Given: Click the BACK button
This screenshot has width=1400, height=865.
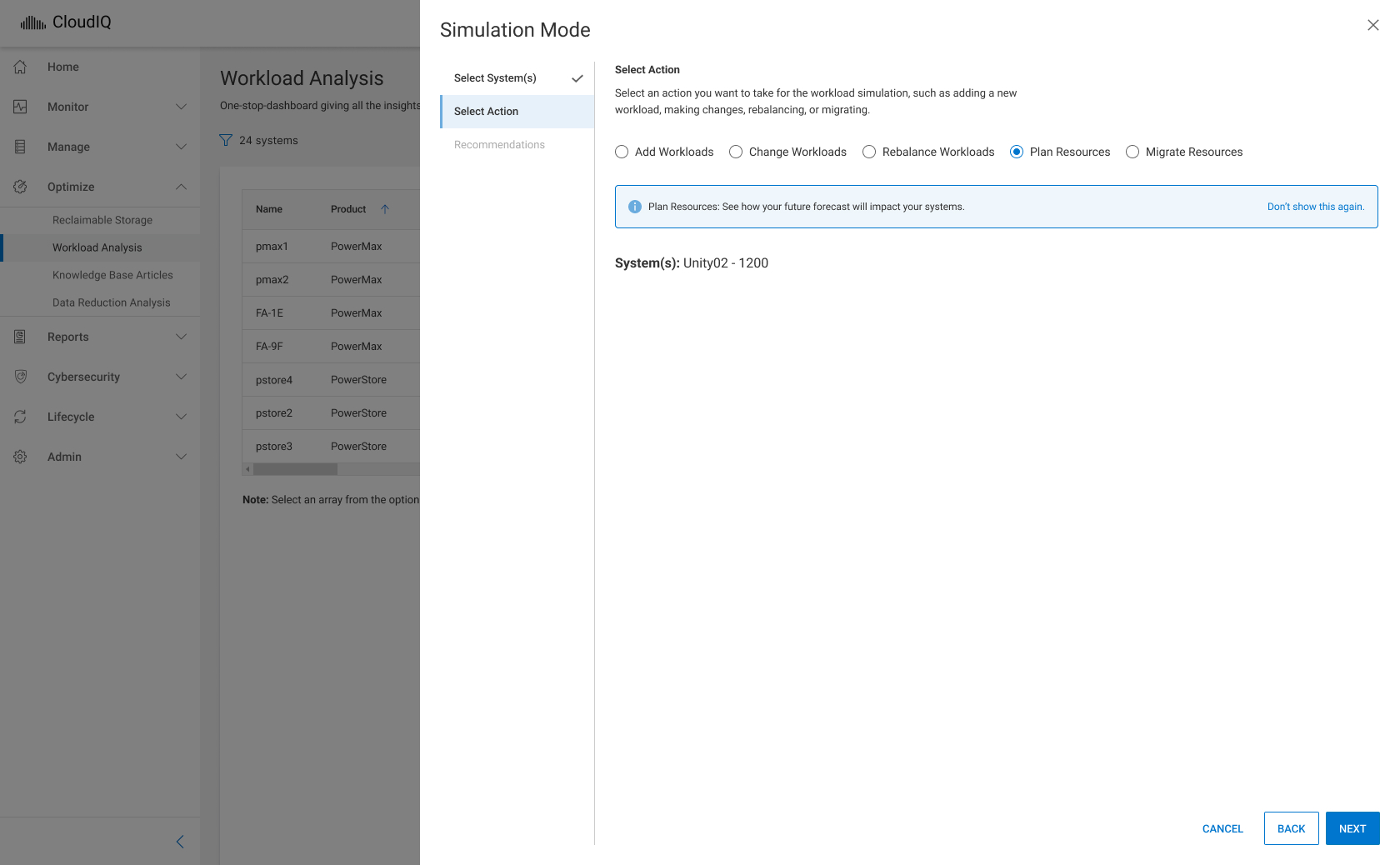Looking at the screenshot, I should 1291,828.
